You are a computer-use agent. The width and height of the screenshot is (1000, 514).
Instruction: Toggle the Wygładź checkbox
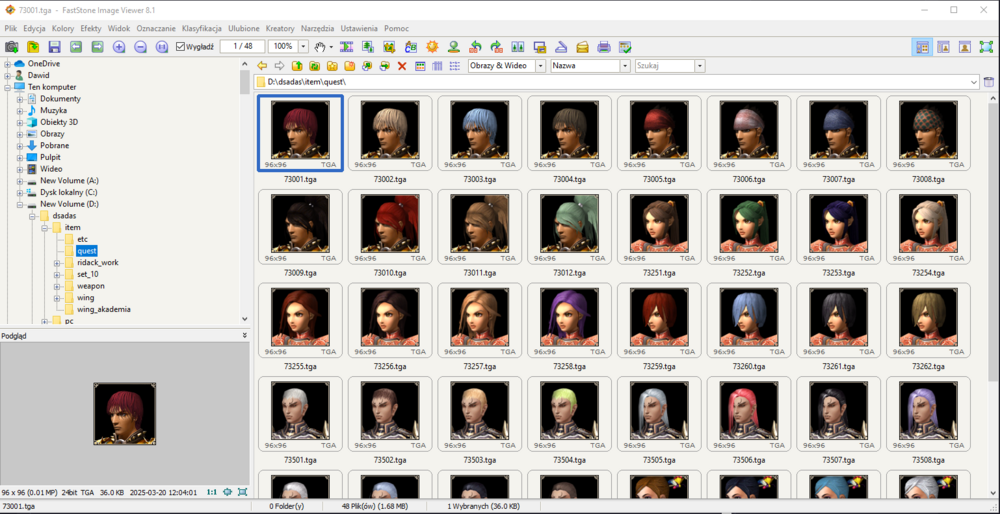click(x=180, y=47)
